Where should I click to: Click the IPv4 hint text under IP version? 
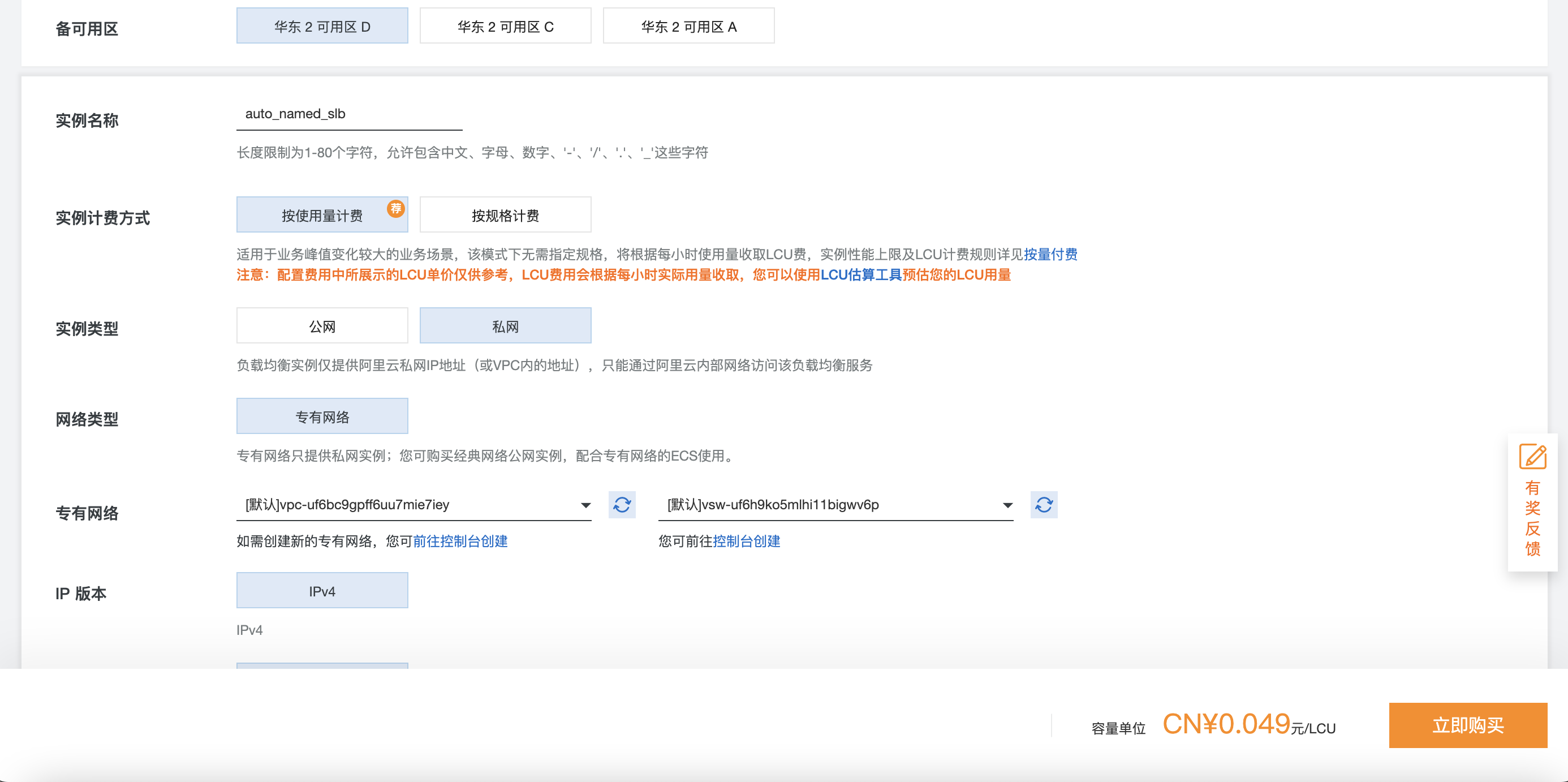249,630
